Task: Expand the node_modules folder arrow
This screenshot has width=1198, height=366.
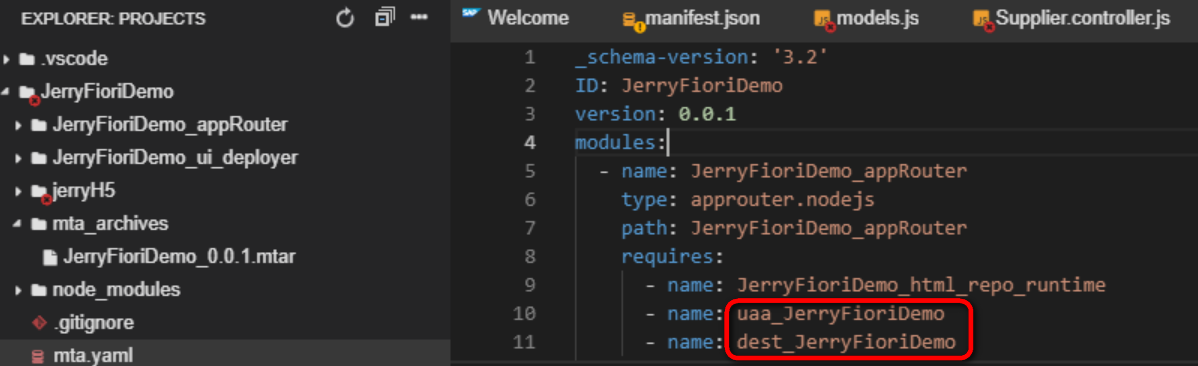Action: pos(18,290)
